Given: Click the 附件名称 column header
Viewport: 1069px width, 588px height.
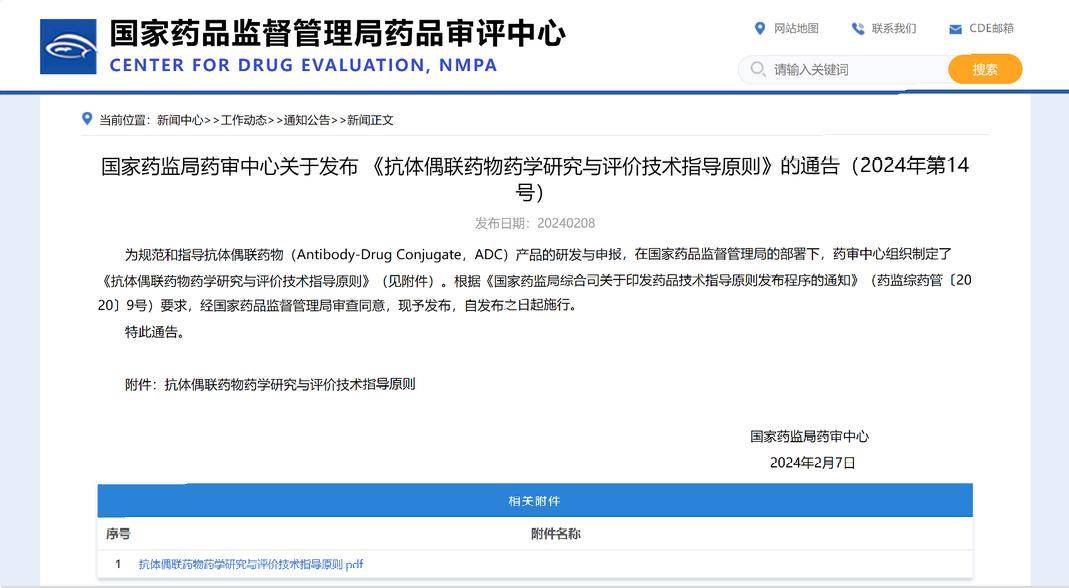Looking at the screenshot, I should pos(556,533).
